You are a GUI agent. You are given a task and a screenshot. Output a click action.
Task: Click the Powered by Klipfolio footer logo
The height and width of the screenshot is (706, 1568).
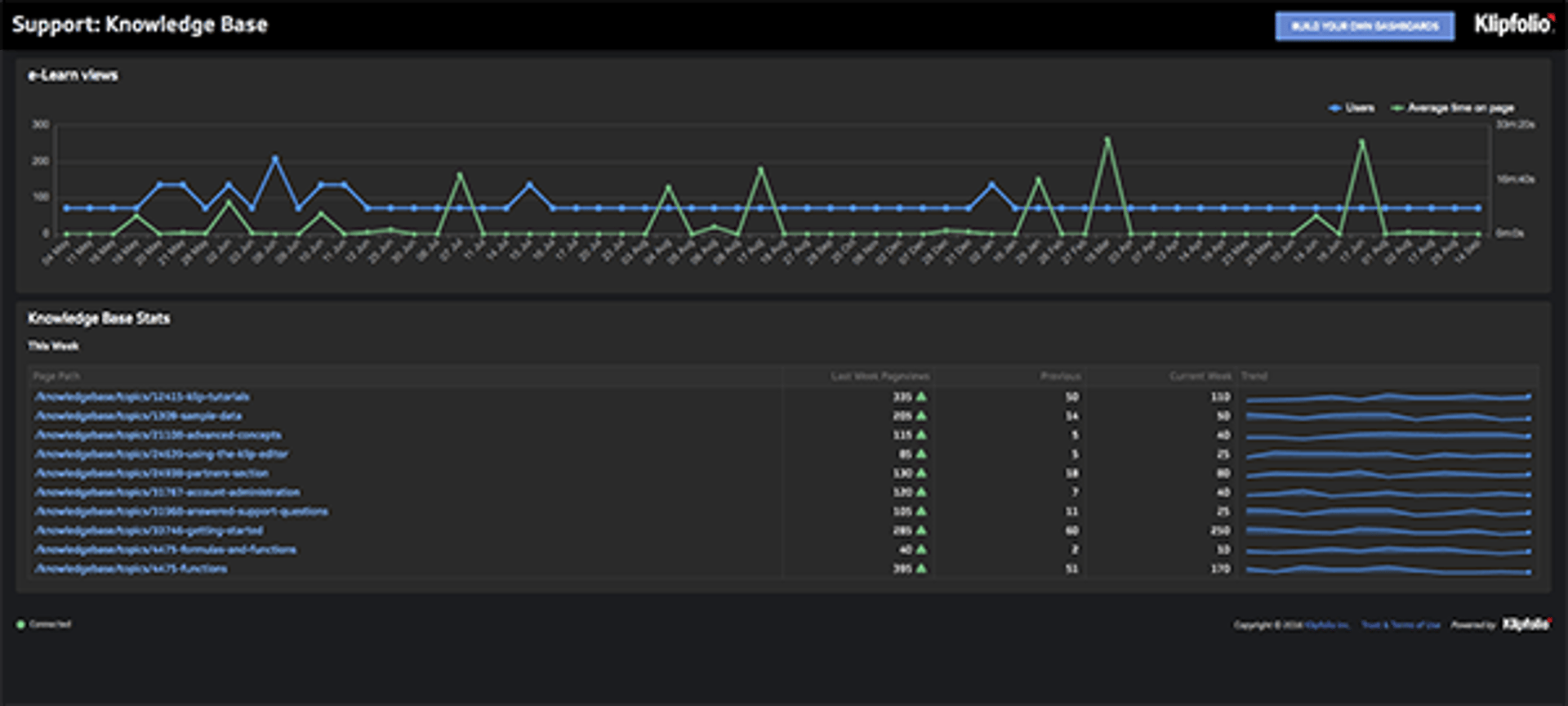coord(1526,625)
